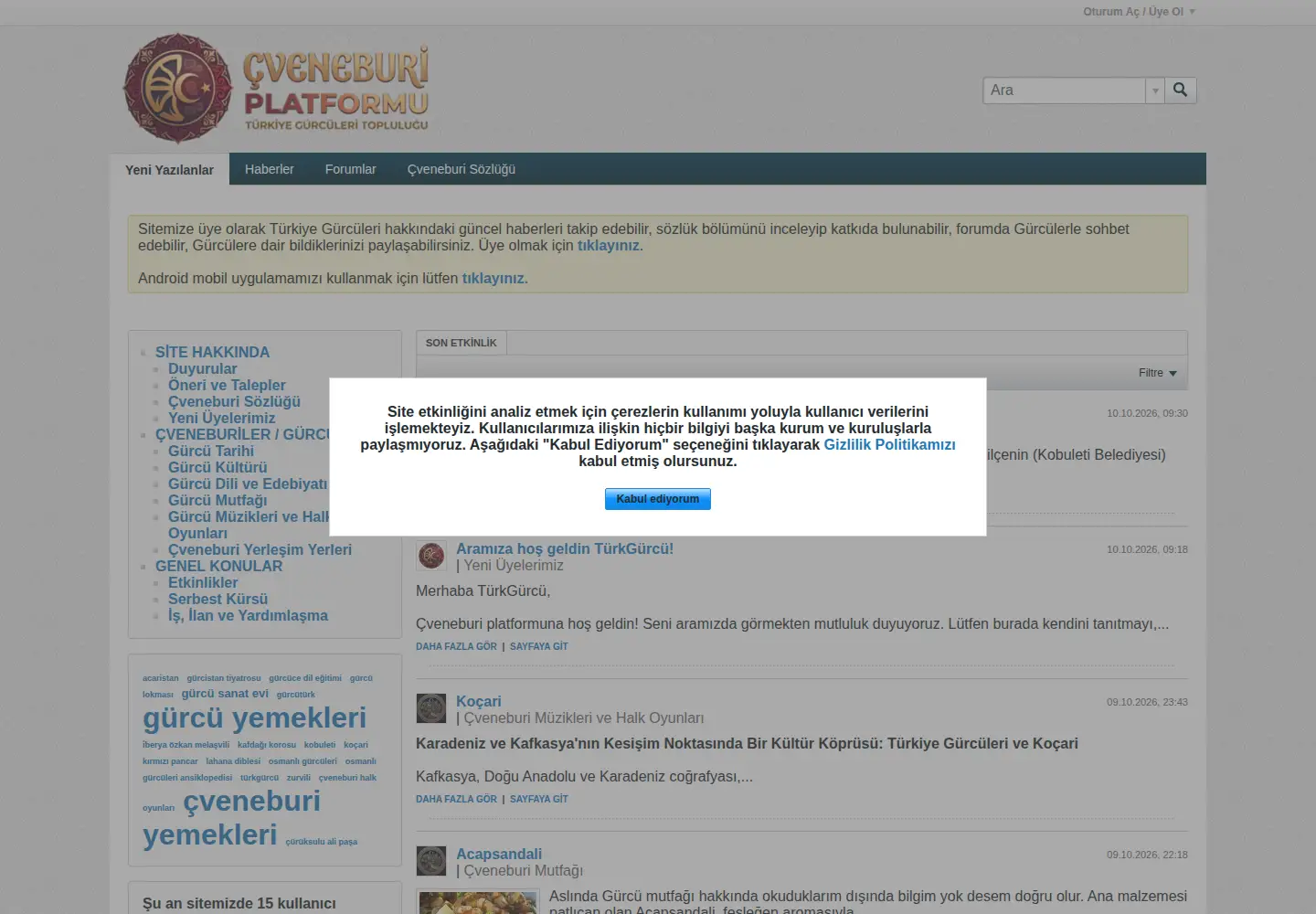Open the Haberler tab
The image size is (1316, 914).
coord(270,169)
